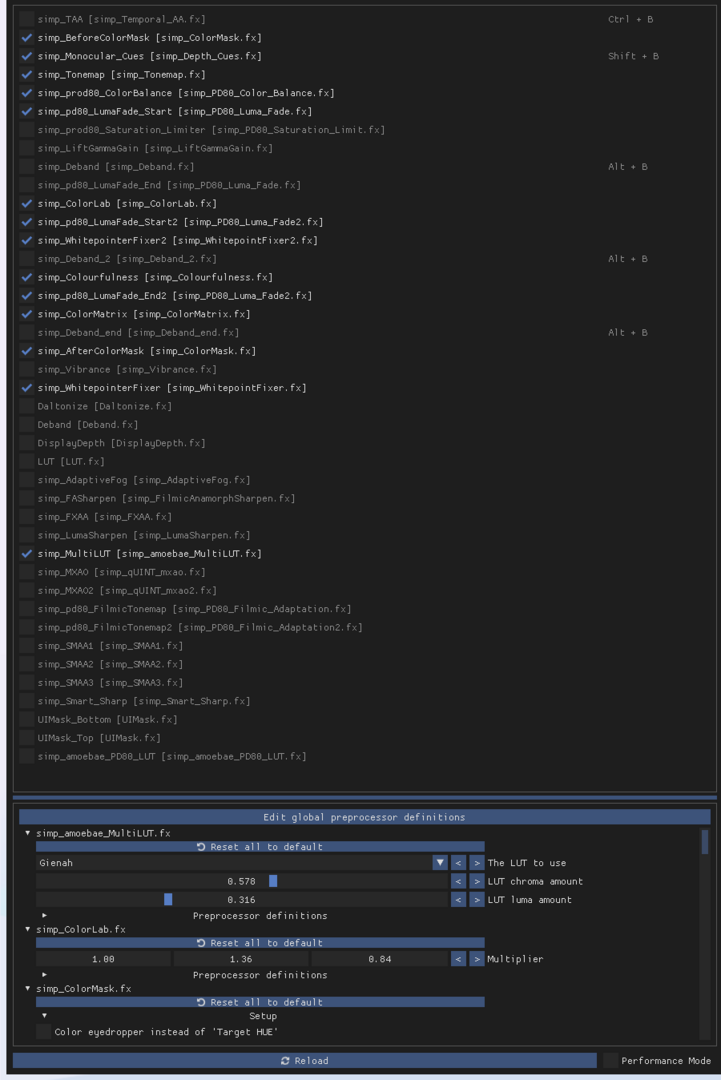The image size is (721, 1080).
Task: Check Color eyedropper instead of Target HUE
Action: click(43, 1032)
